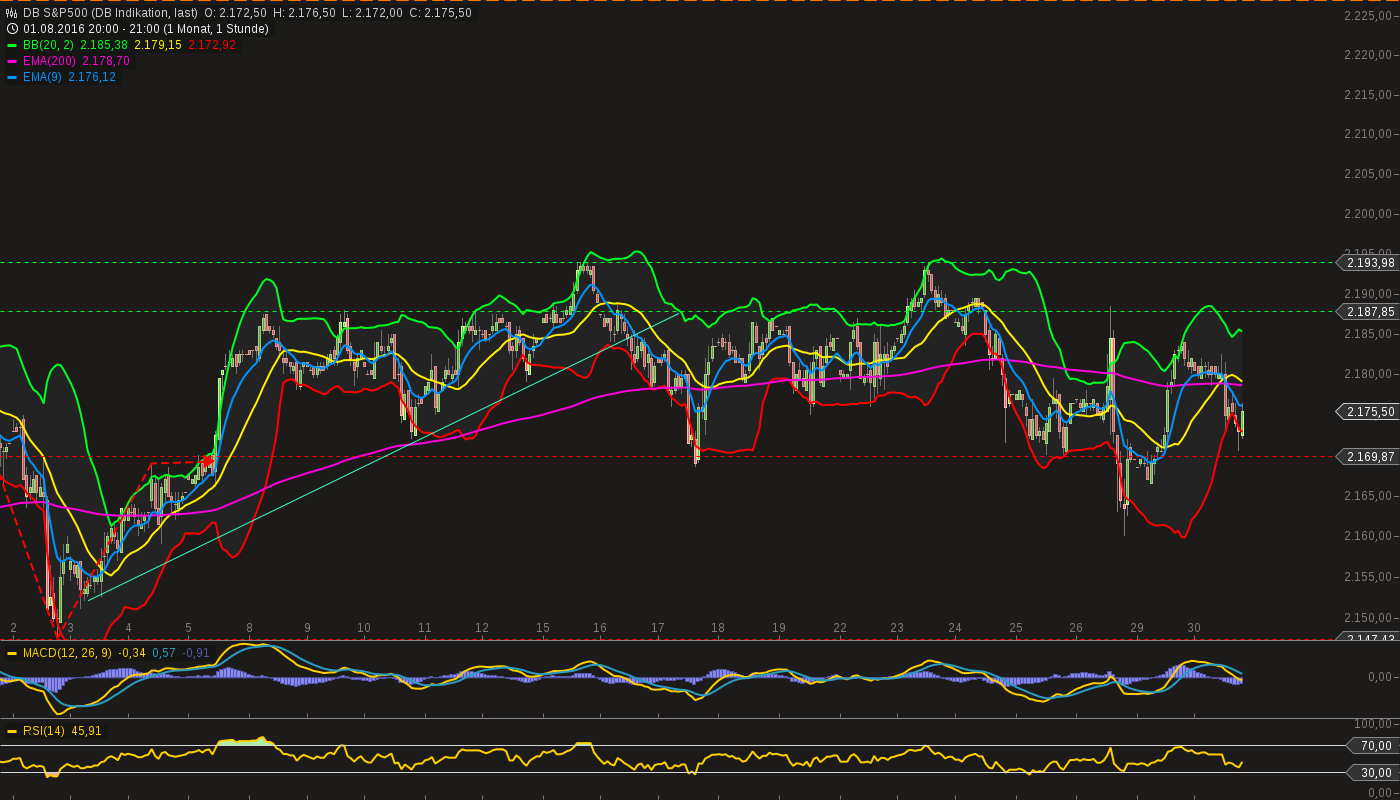Click the middle Bollinger value 2.179,15
1400x800 pixels.
click(x=158, y=45)
